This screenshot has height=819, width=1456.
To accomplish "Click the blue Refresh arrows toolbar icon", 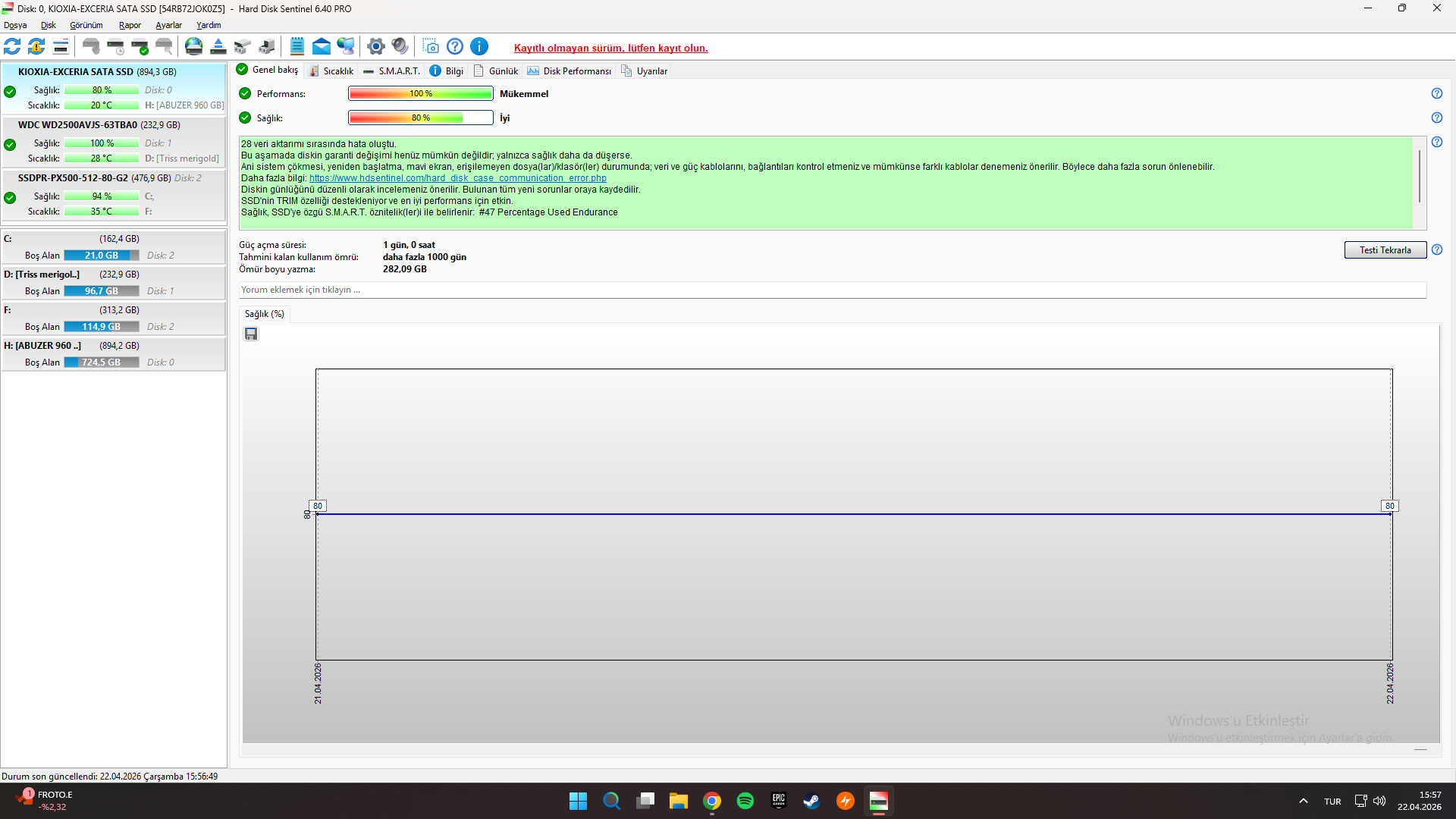I will pyautogui.click(x=12, y=47).
